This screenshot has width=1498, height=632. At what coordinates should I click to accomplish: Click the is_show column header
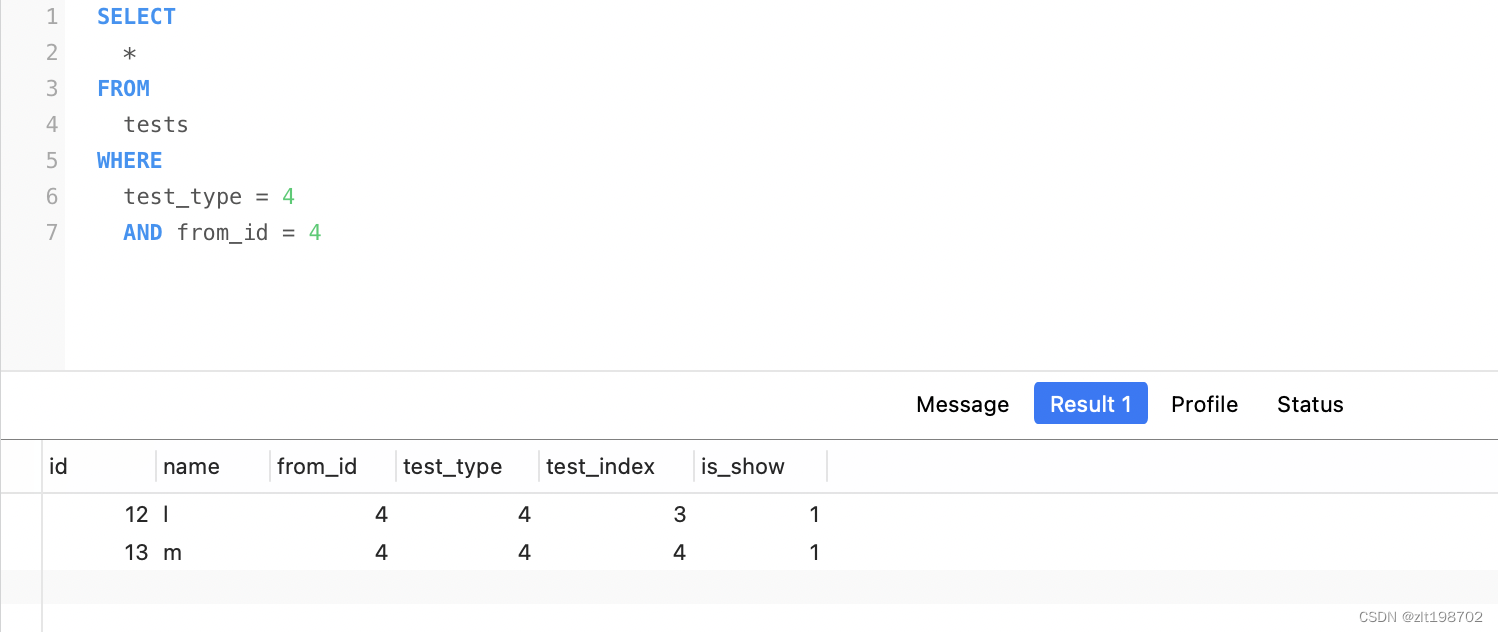pyautogui.click(x=742, y=466)
